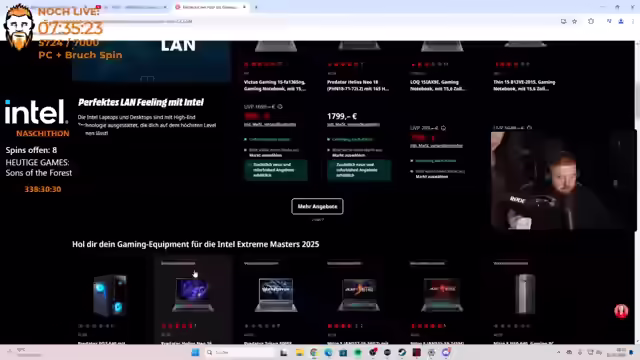Viewport: 640px width, 360px height.
Task: Click the info icon next to Thin 15 UVP
Action: tap(529, 128)
